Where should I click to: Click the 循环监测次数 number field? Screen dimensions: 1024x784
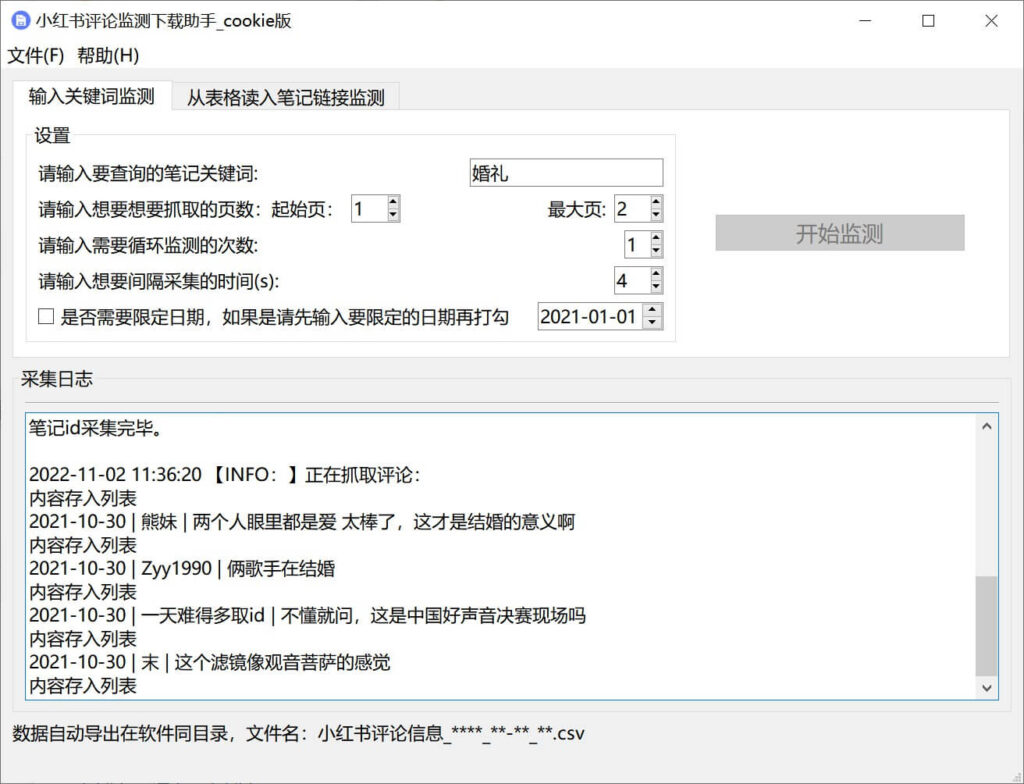(x=637, y=245)
